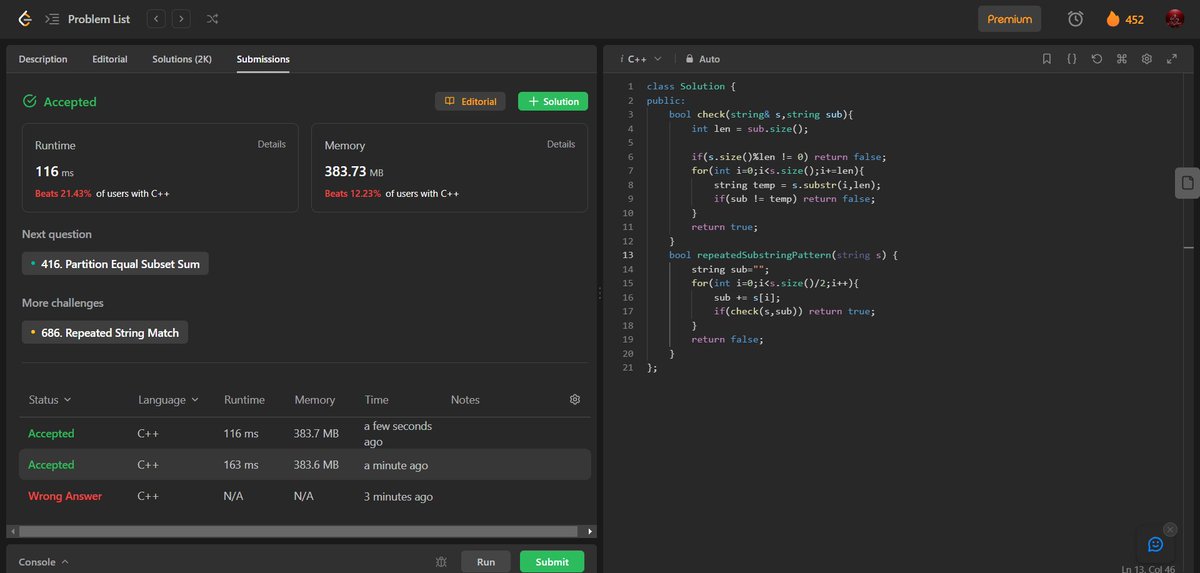Select the Submissions tab
Screen dimensions: 1200x573
tap(263, 59)
